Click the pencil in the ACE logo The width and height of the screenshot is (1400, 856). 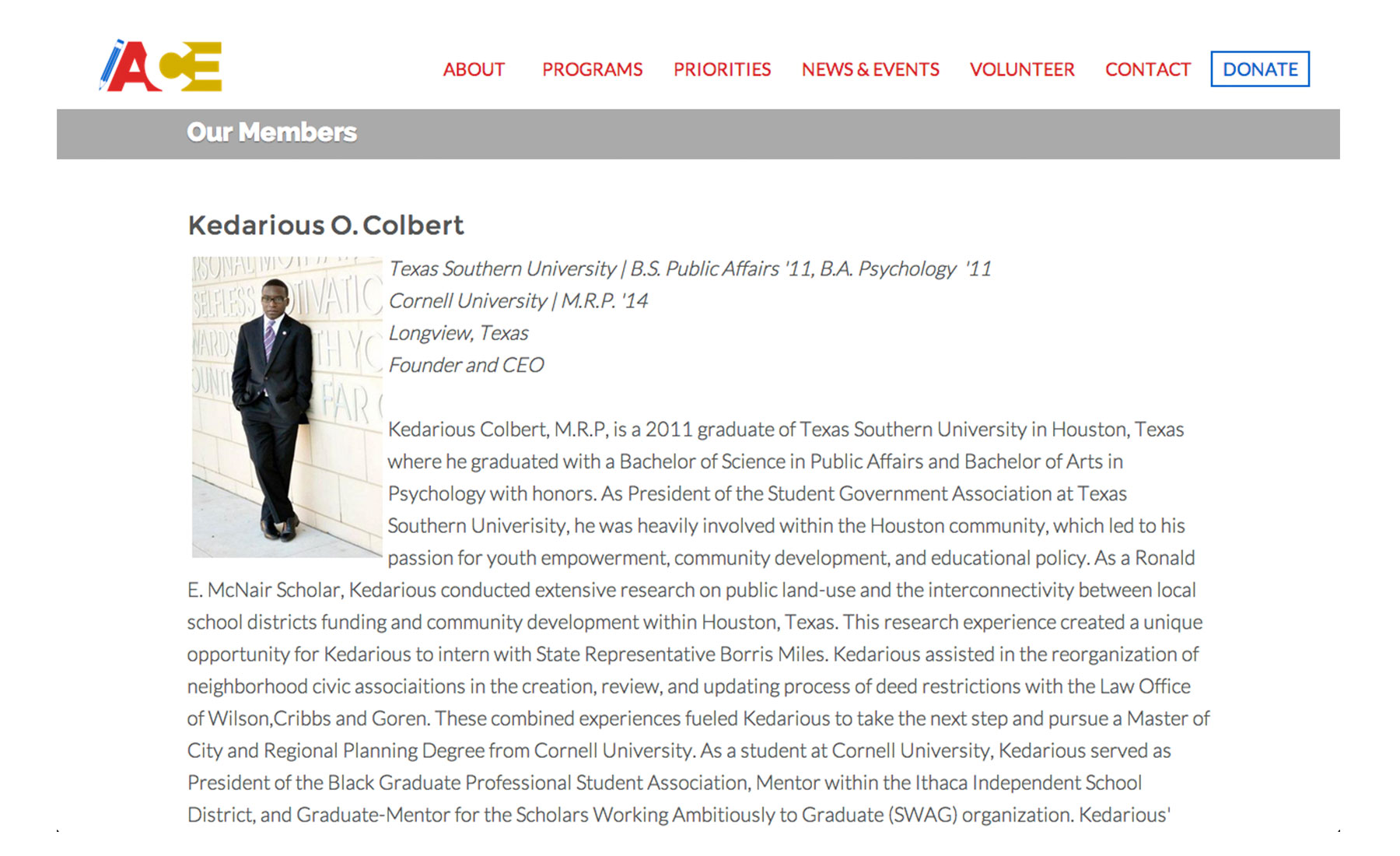(x=111, y=64)
